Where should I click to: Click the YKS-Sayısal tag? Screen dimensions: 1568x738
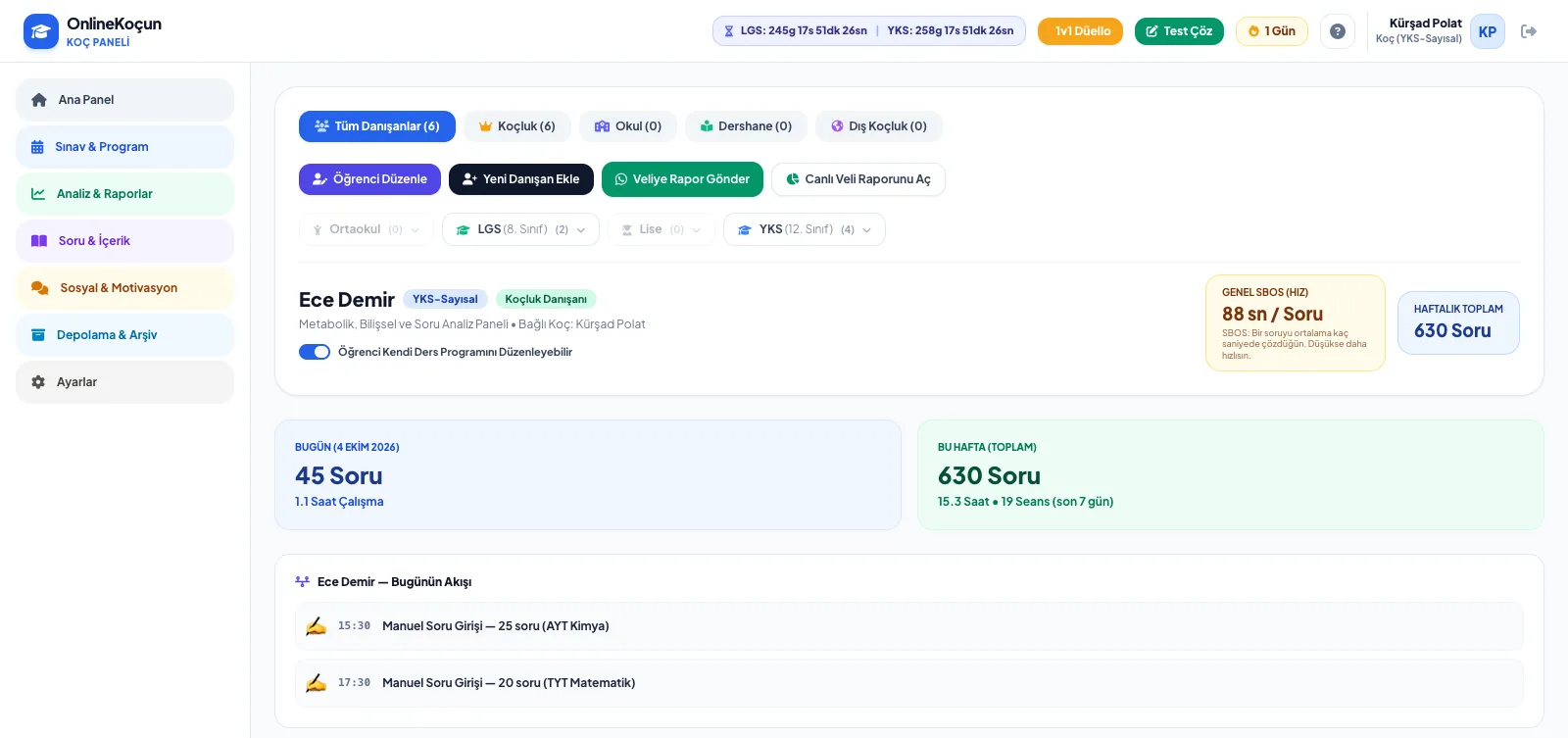click(445, 299)
